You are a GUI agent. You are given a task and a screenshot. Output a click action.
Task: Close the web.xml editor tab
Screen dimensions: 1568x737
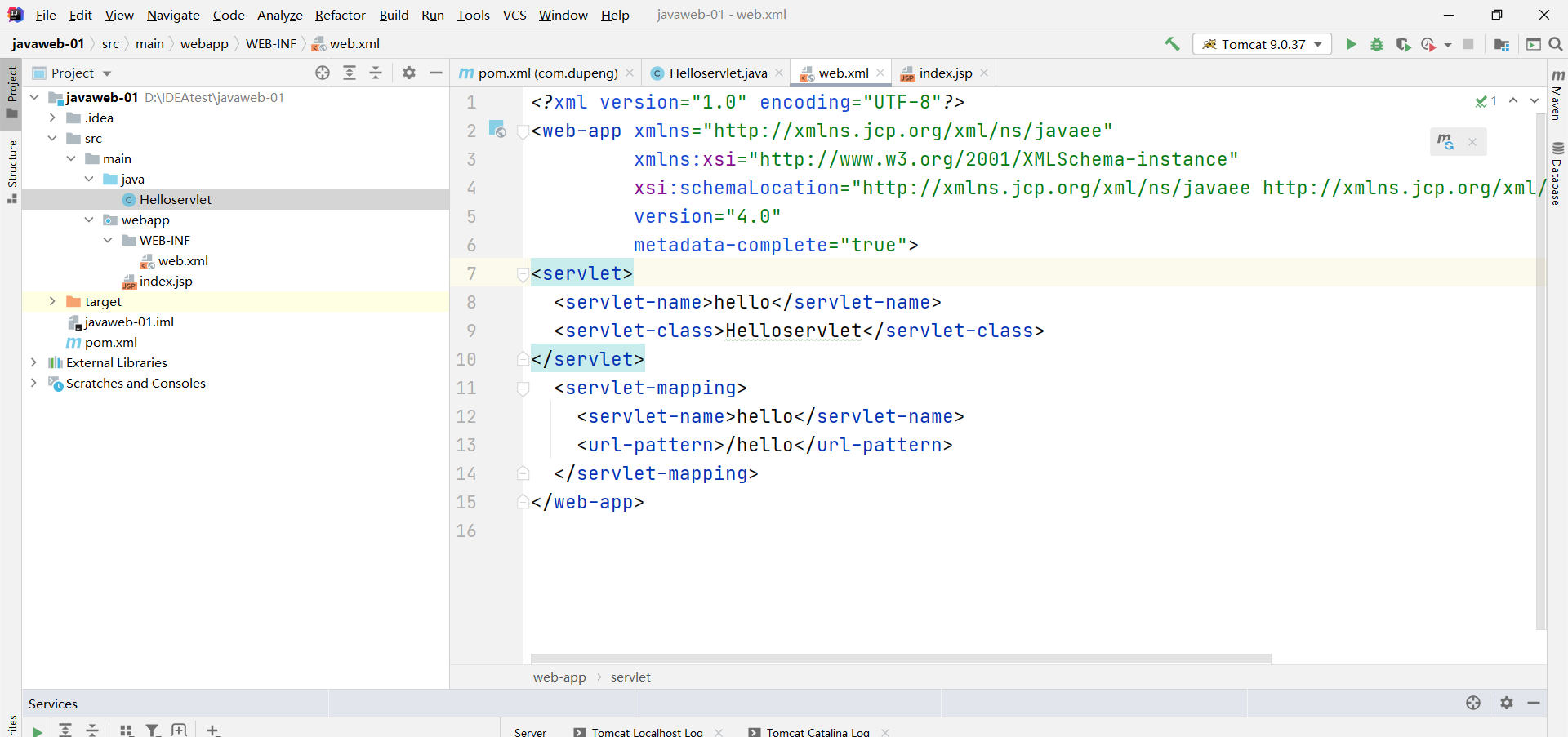tap(880, 73)
